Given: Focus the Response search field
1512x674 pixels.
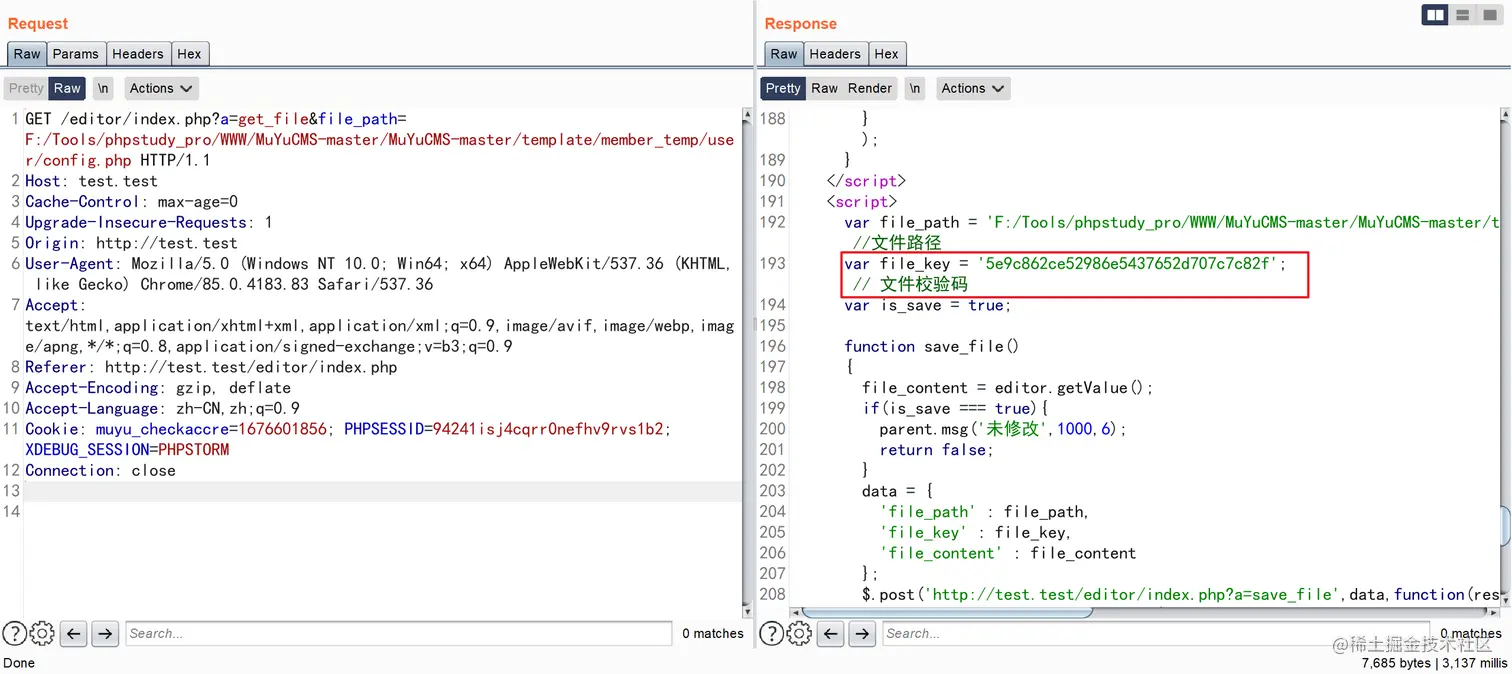Looking at the screenshot, I should 1156,633.
